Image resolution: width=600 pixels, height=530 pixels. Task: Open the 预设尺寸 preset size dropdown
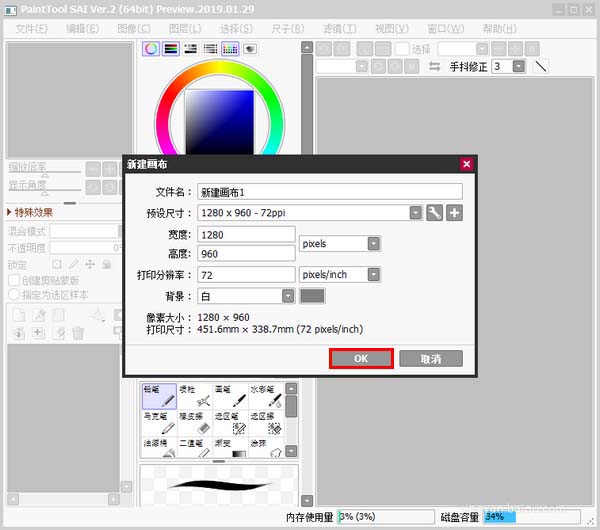[416, 213]
